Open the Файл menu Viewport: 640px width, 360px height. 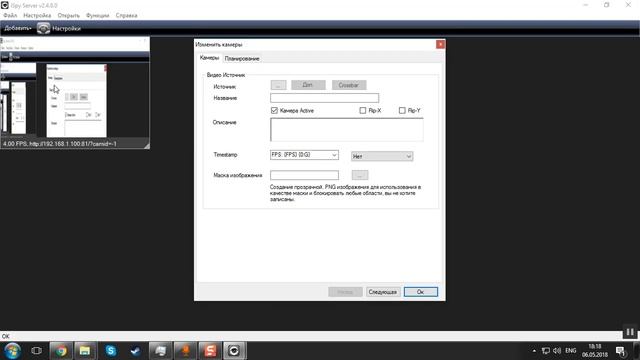[10, 16]
